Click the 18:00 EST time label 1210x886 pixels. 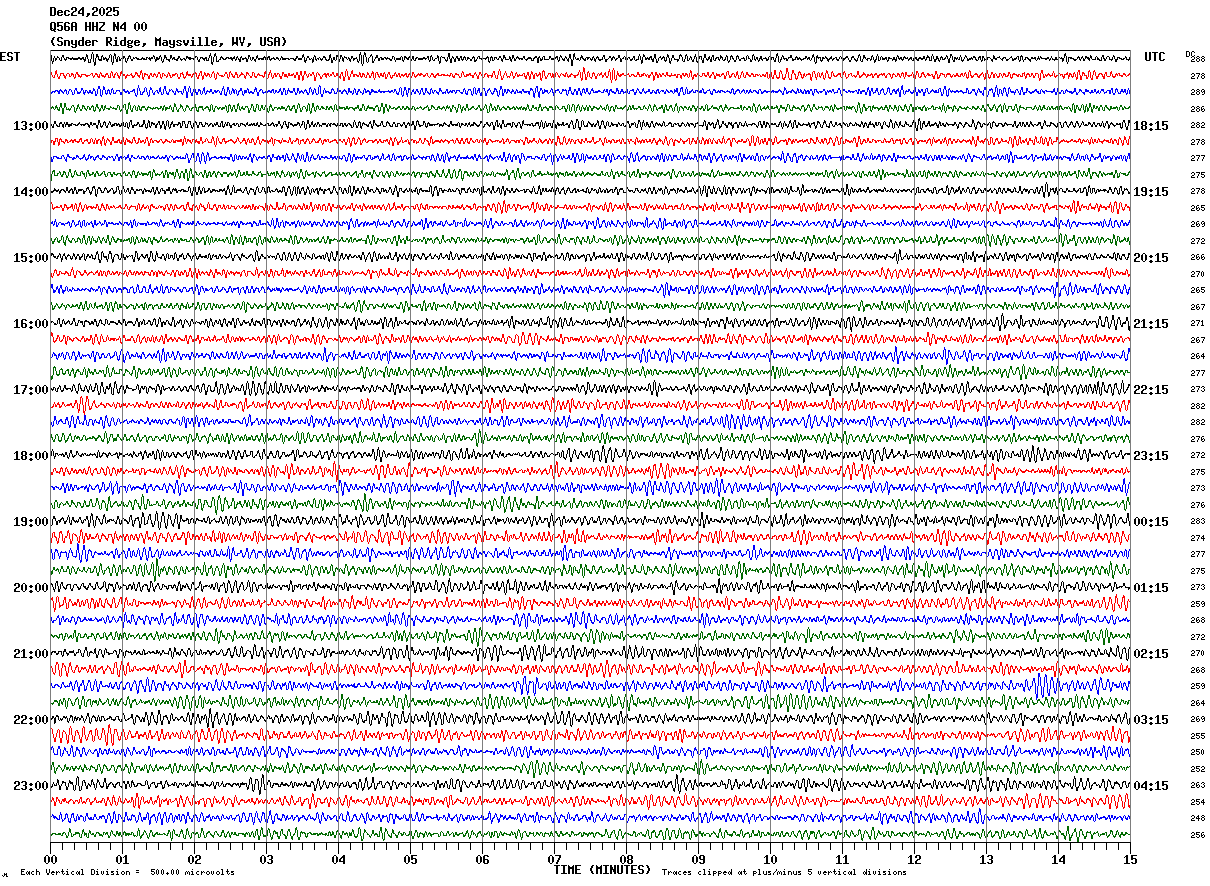click(31, 456)
